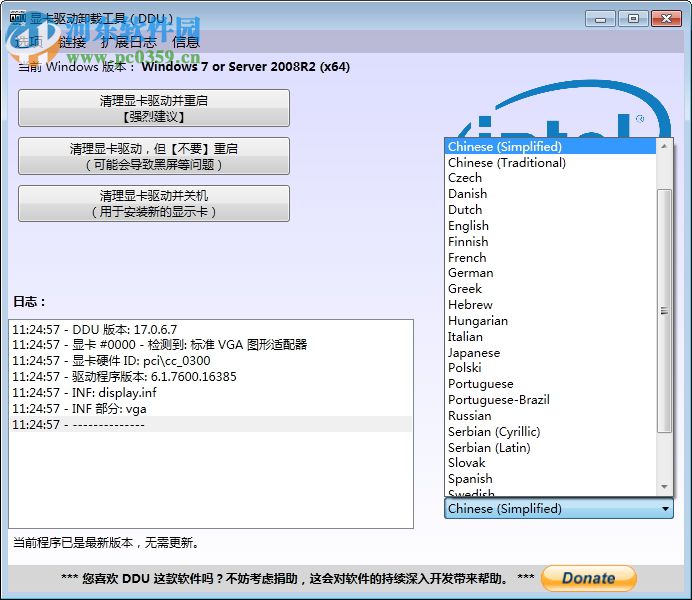This screenshot has width=692, height=600.
Task: Click the language list scrollbar thumb
Action: click(664, 311)
